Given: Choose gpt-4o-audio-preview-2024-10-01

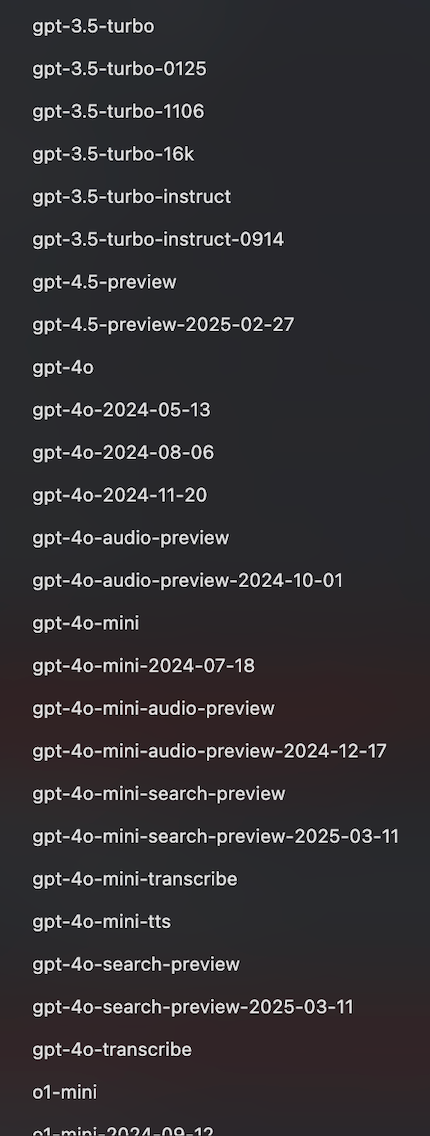Looking at the screenshot, I should (x=187, y=581).
